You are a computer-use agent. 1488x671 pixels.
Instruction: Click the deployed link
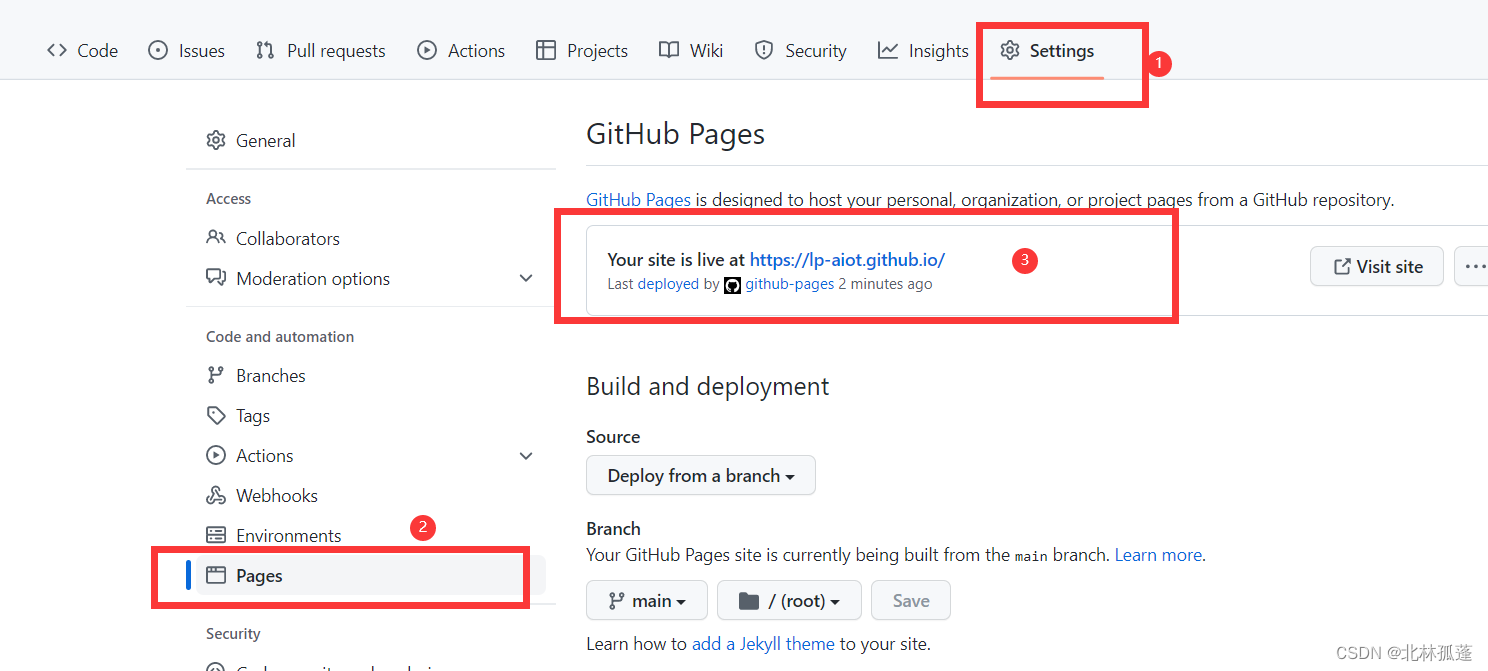tap(668, 284)
